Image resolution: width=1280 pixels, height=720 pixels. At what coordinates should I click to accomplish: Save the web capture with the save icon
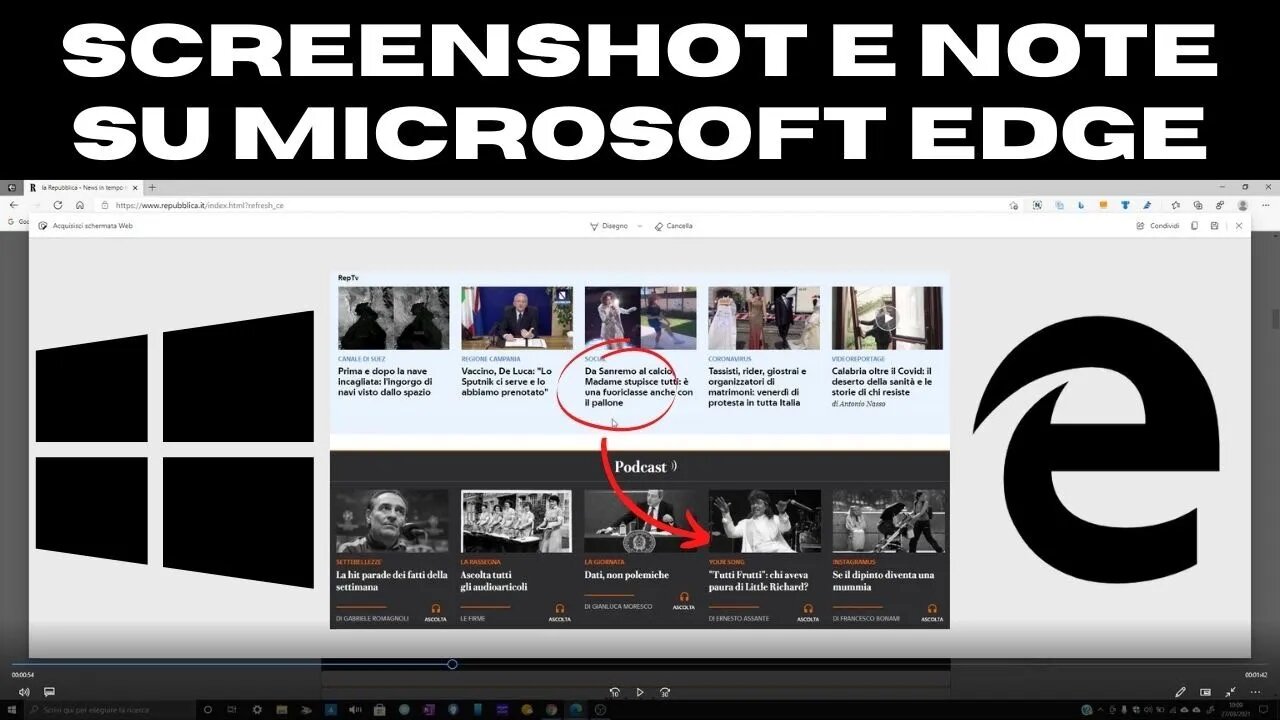point(1214,226)
